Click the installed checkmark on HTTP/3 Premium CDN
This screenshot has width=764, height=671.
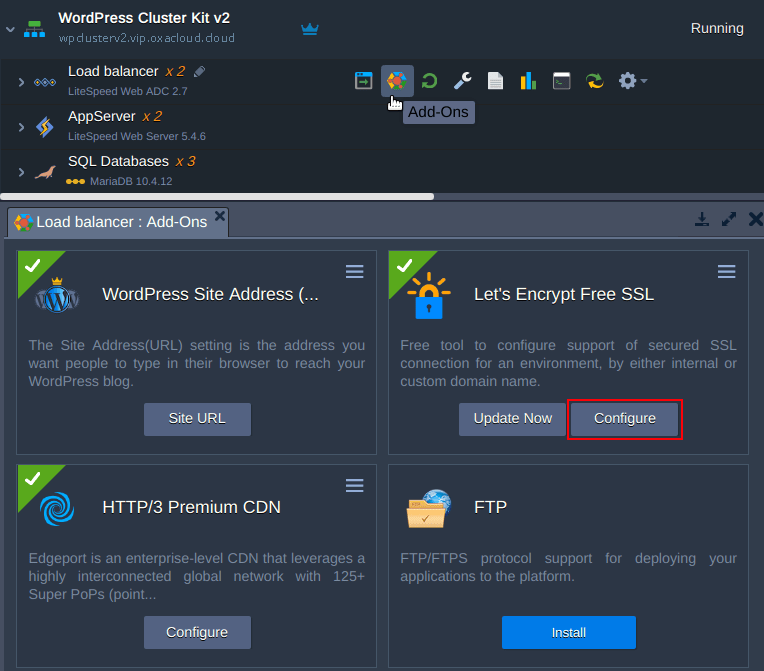(32, 479)
